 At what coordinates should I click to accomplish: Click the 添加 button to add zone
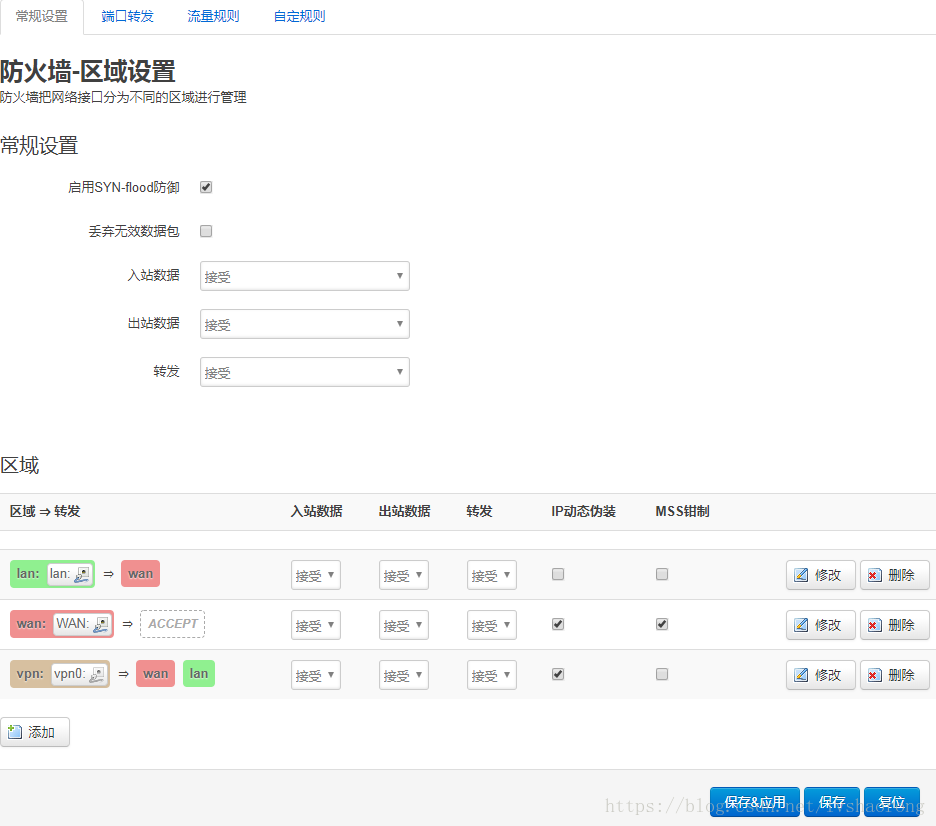35,732
